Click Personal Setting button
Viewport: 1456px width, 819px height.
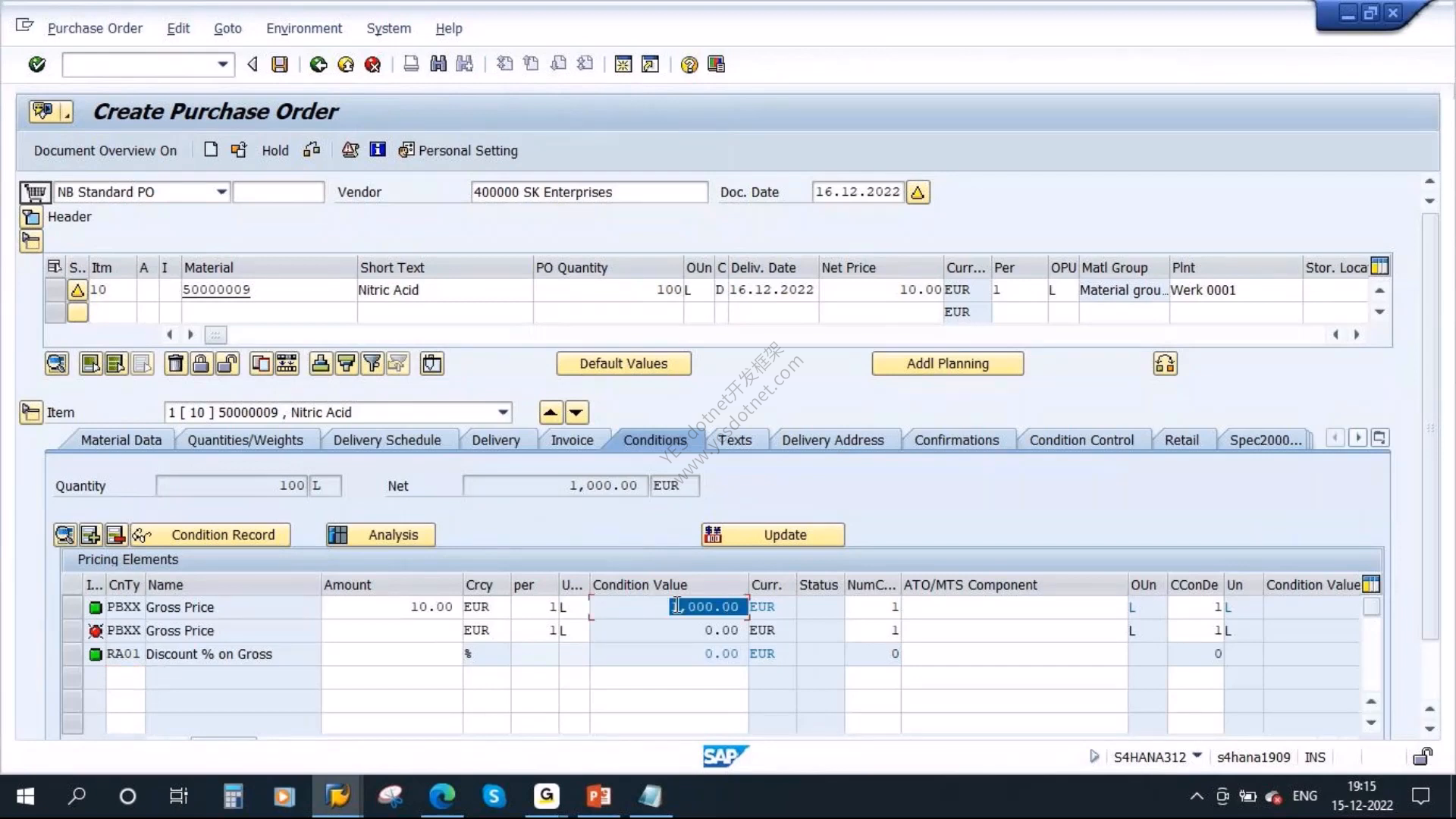[458, 150]
